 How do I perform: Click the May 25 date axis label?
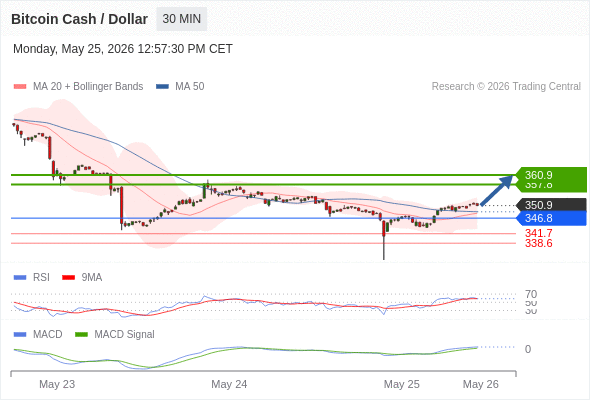click(x=401, y=384)
